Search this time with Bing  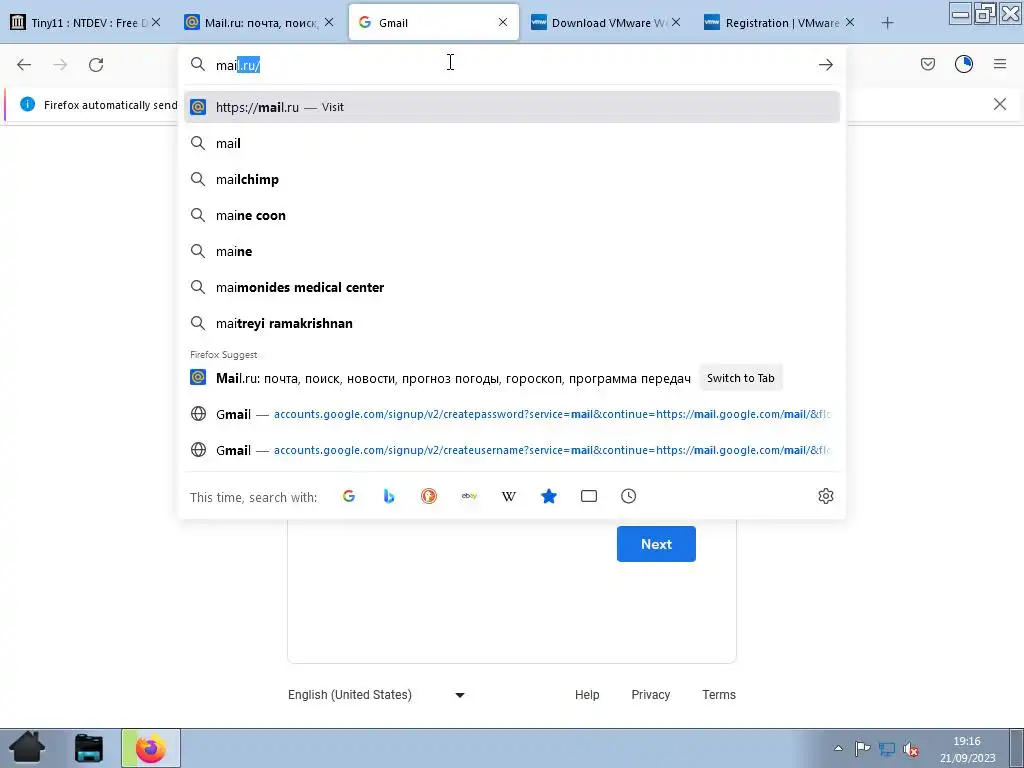click(x=389, y=496)
